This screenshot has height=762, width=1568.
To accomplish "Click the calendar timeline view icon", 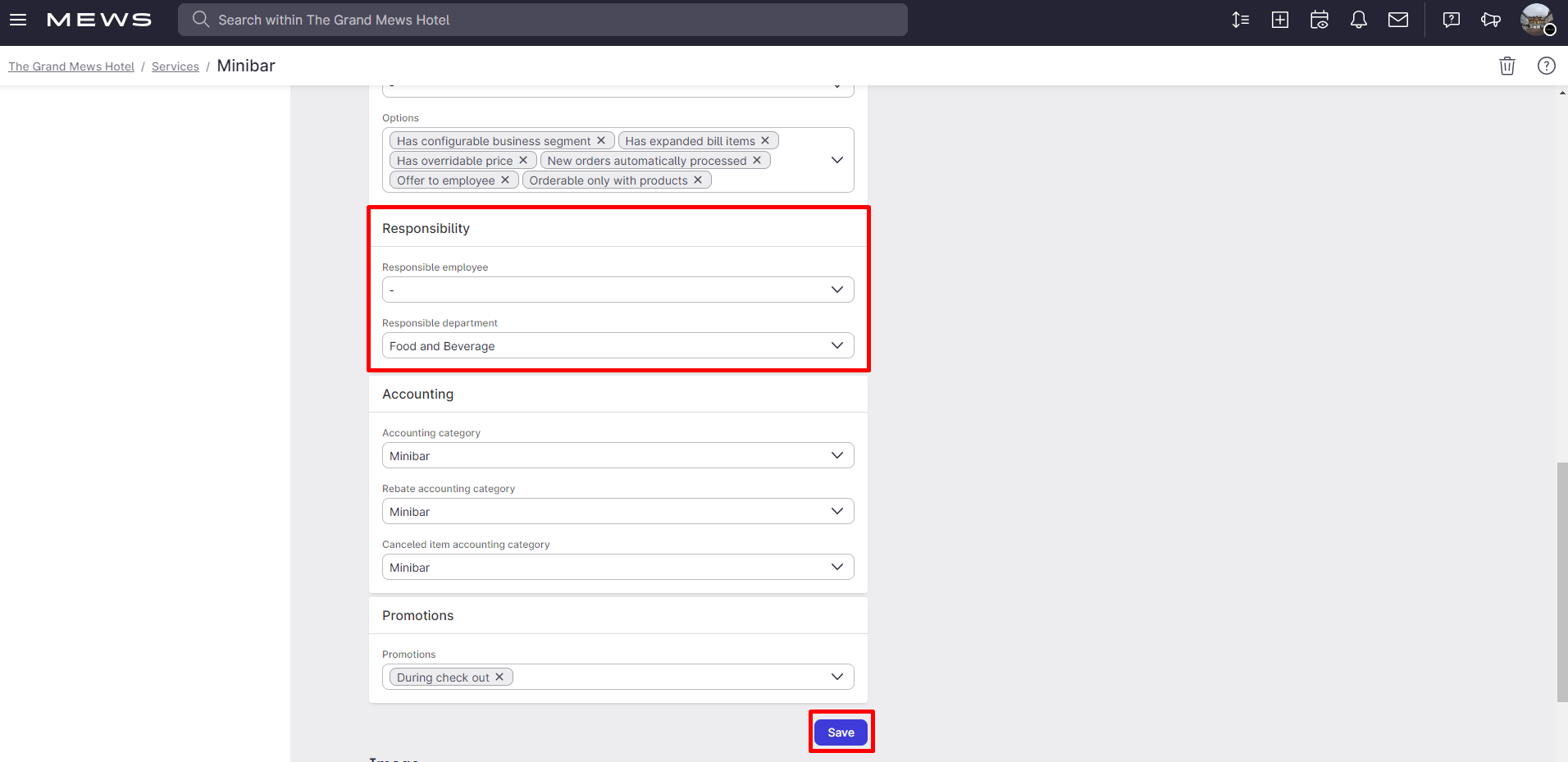I will [1320, 20].
